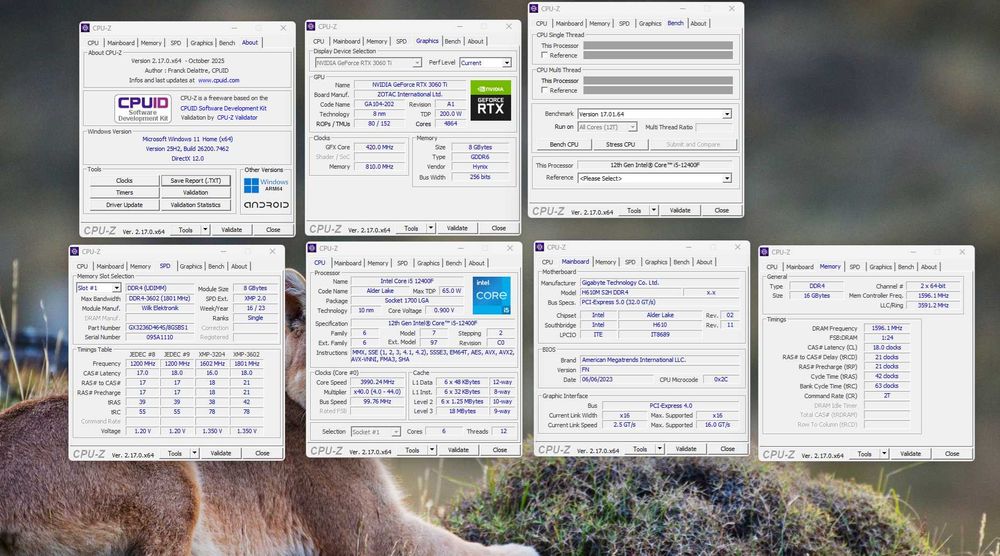The image size is (1000, 556).
Task: Click the BIOS Date value 06/06/2023
Action: click(x=618, y=379)
